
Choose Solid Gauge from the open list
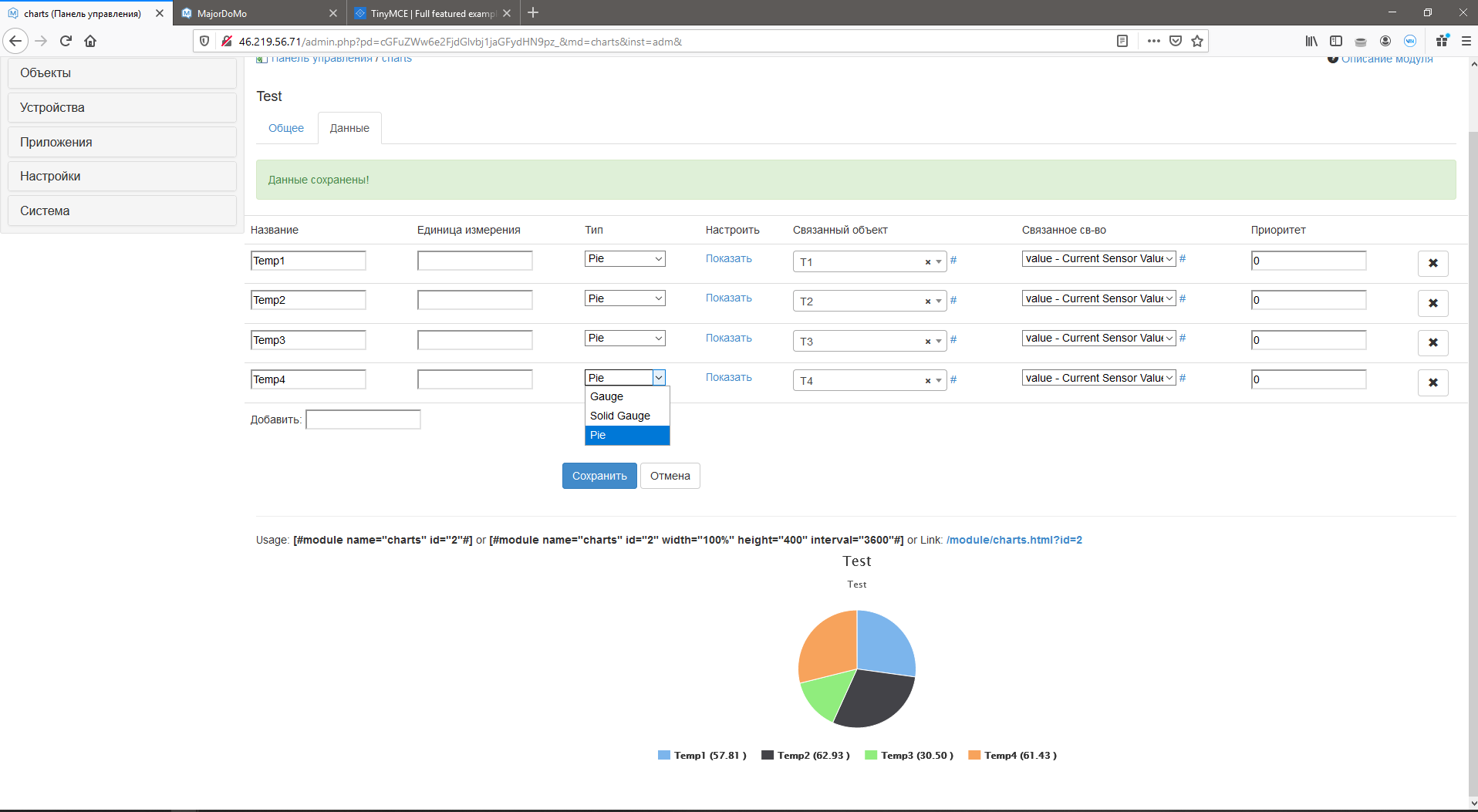(x=620, y=416)
